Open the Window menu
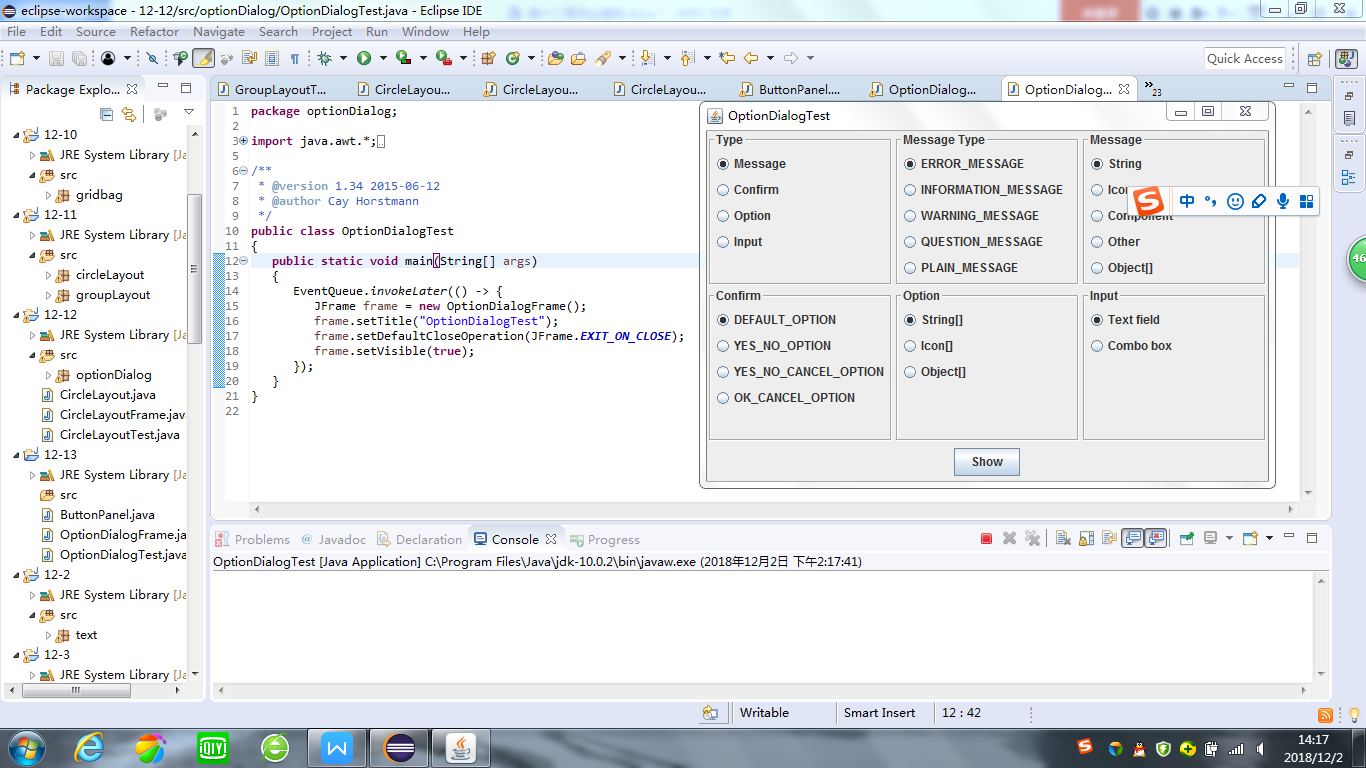The height and width of the screenshot is (768, 1366). click(x=425, y=32)
